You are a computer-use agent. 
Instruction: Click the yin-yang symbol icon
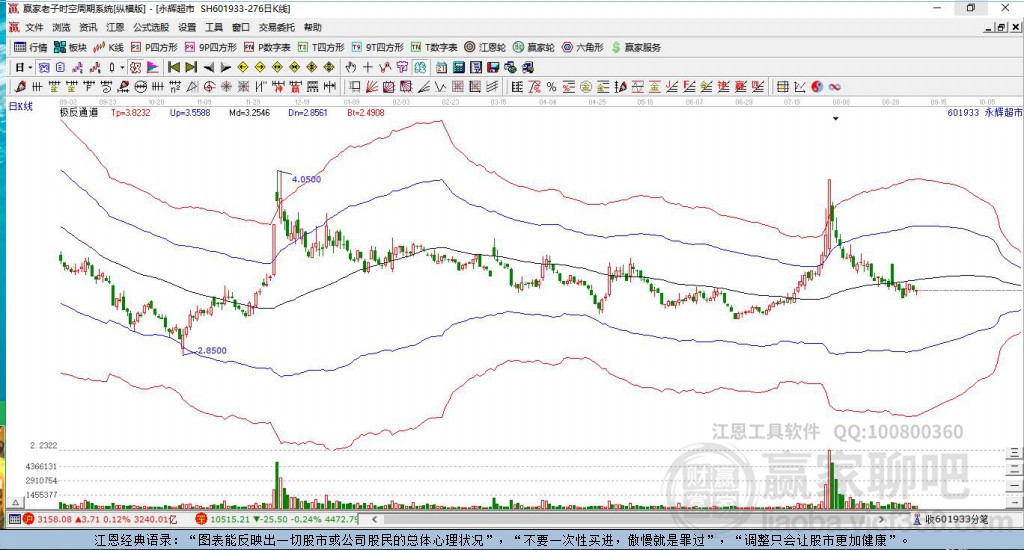817,87
